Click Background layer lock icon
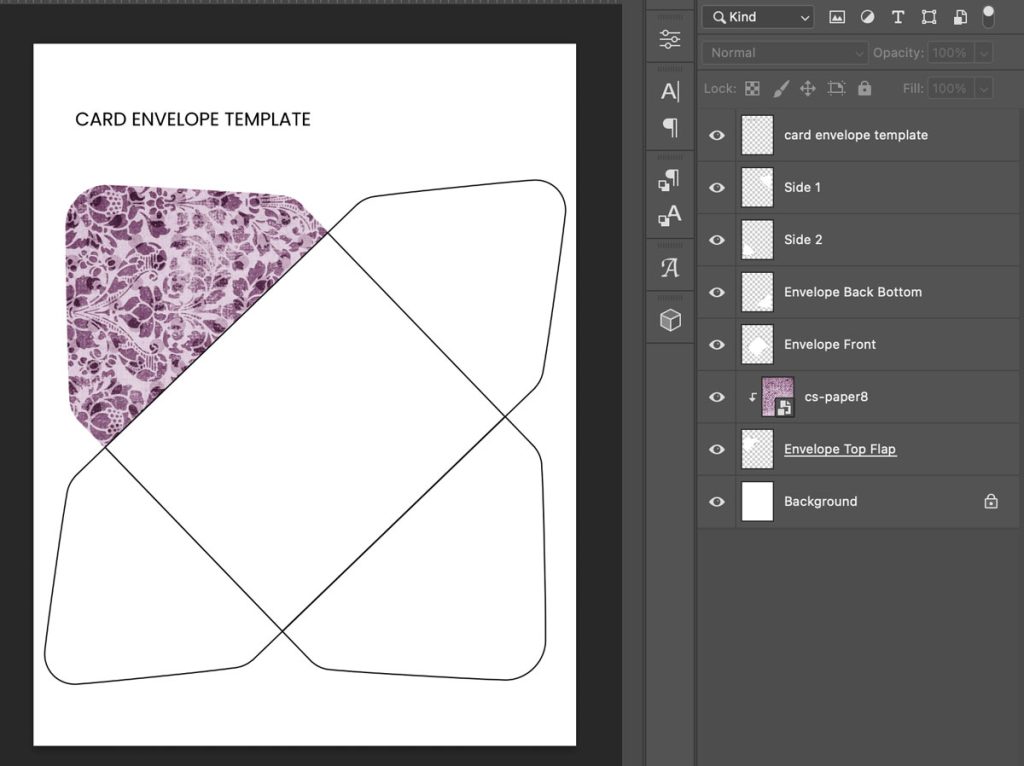This screenshot has height=766, width=1024. point(991,502)
